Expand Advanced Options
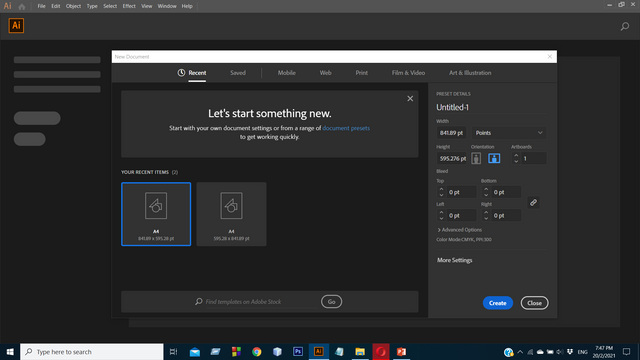Viewport: 640px width, 360px height. click(x=460, y=230)
